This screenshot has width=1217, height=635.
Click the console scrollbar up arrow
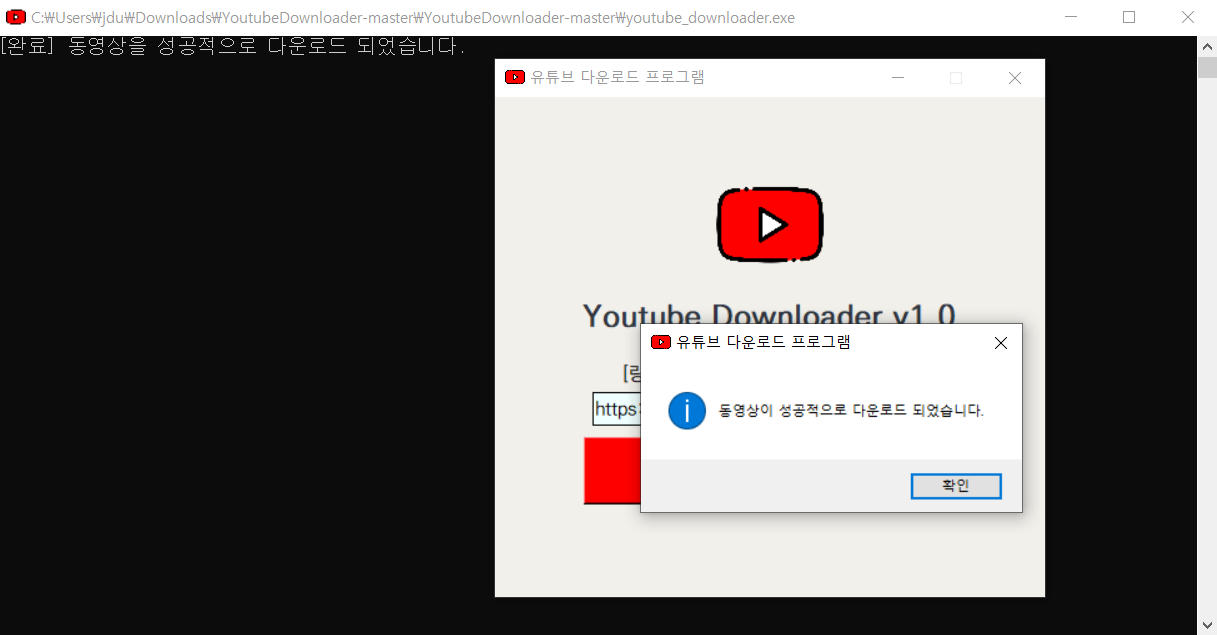1207,46
